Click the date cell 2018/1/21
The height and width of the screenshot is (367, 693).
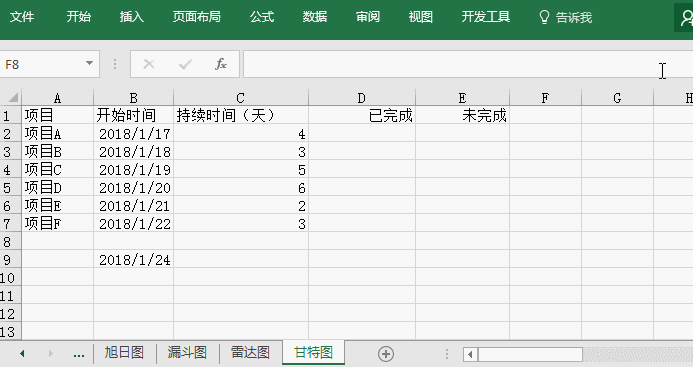click(133, 206)
